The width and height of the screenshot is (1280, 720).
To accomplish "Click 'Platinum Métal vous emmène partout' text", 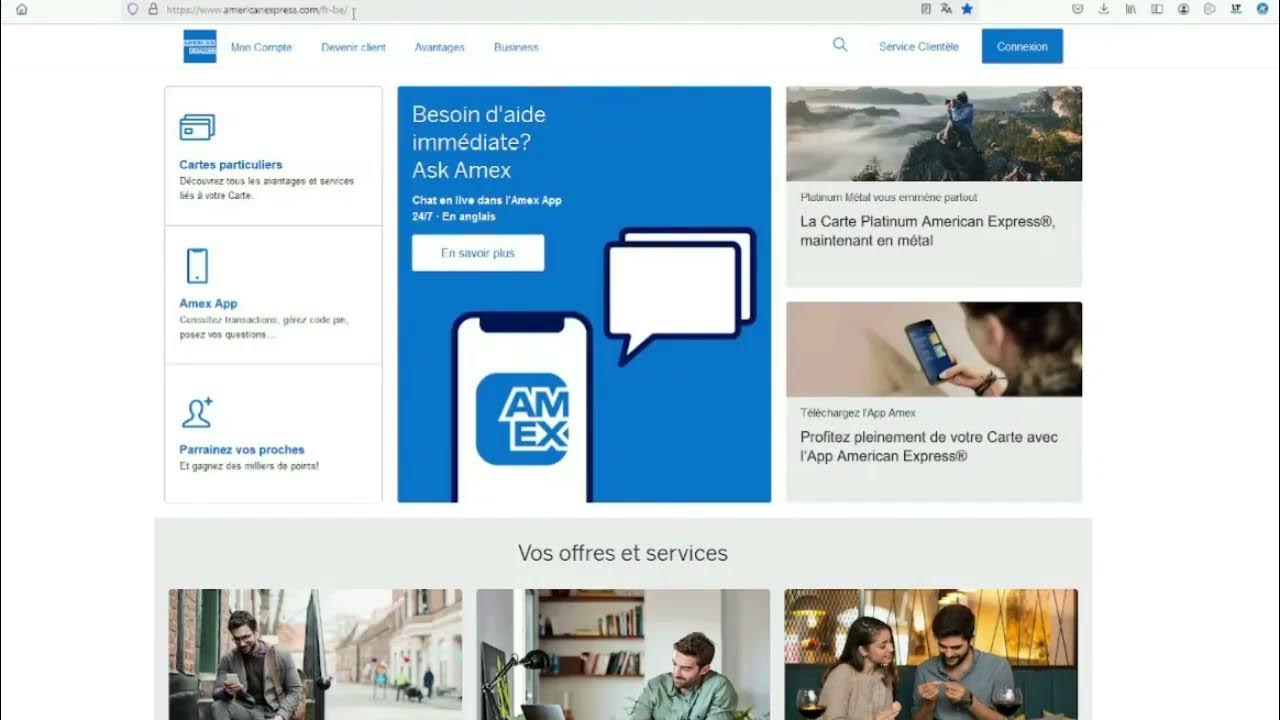I will (889, 198).
